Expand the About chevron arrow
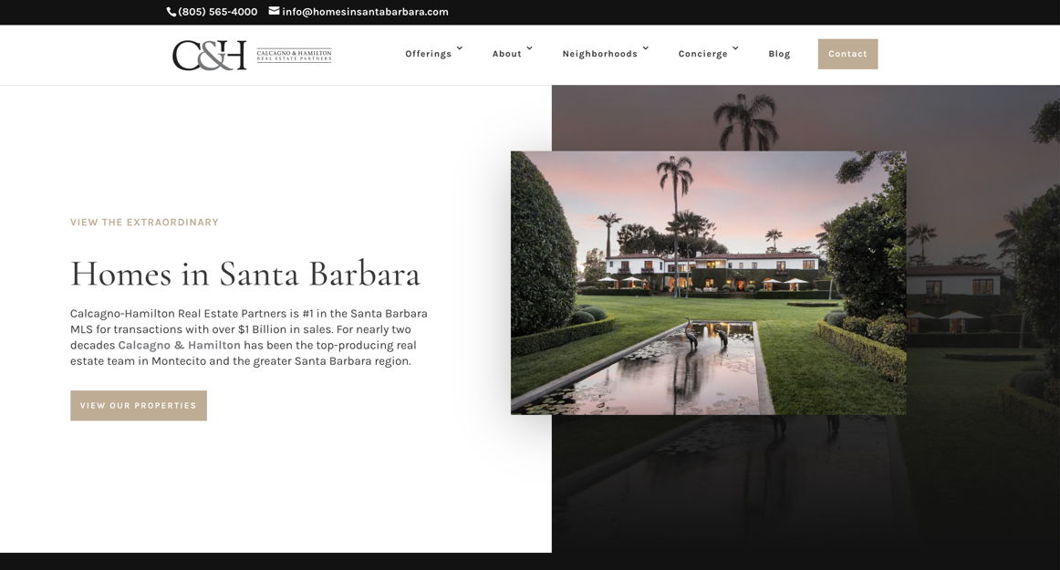 click(529, 48)
